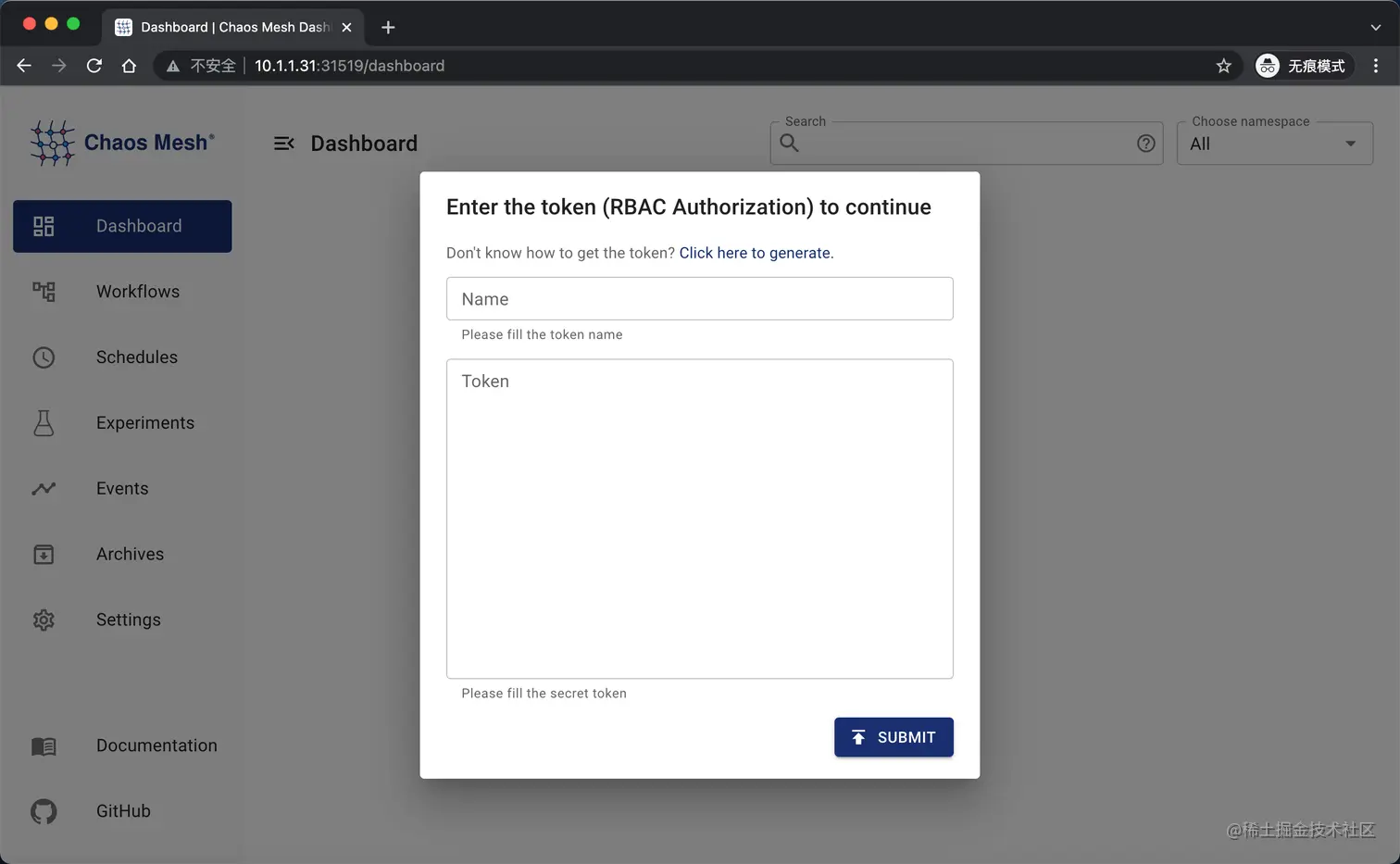Screen dimensions: 1400x864
Task: Open Documentation link text
Action: pyautogui.click(x=156, y=746)
